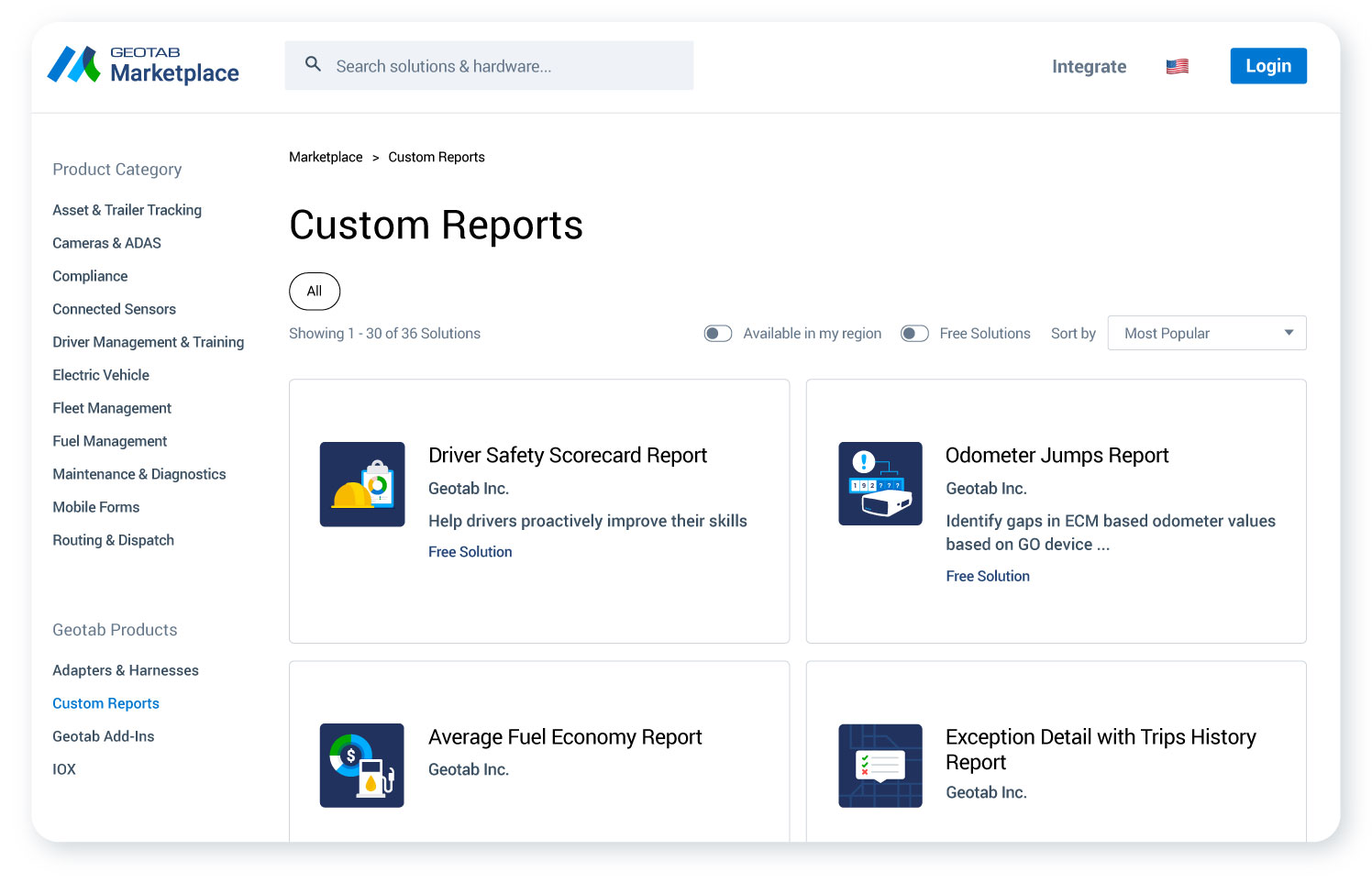Screen dimensions: 1372x883
Task: Click Geotab Inc. under Exception Detail Report
Action: tap(986, 792)
